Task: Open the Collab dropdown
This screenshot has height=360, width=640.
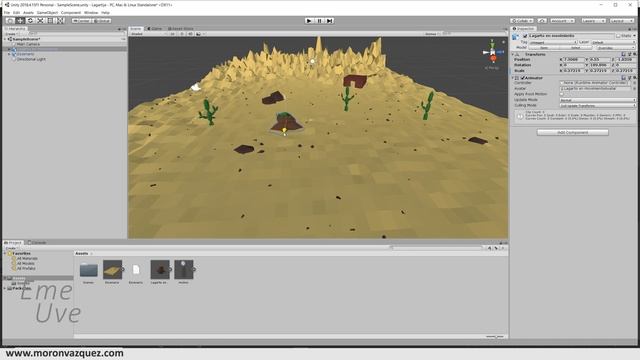Action: pos(522,20)
